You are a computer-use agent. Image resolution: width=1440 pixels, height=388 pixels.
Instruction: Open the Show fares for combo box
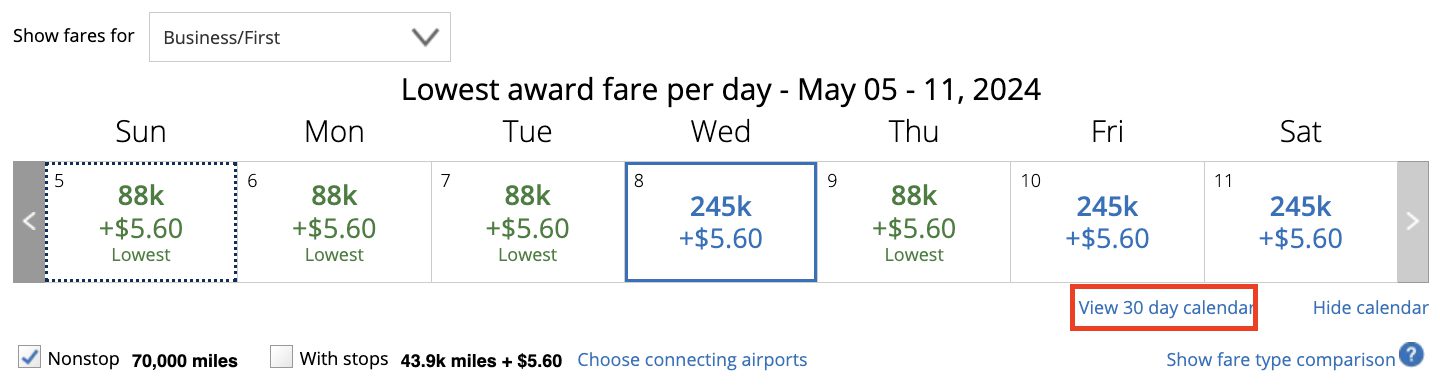tap(300, 38)
